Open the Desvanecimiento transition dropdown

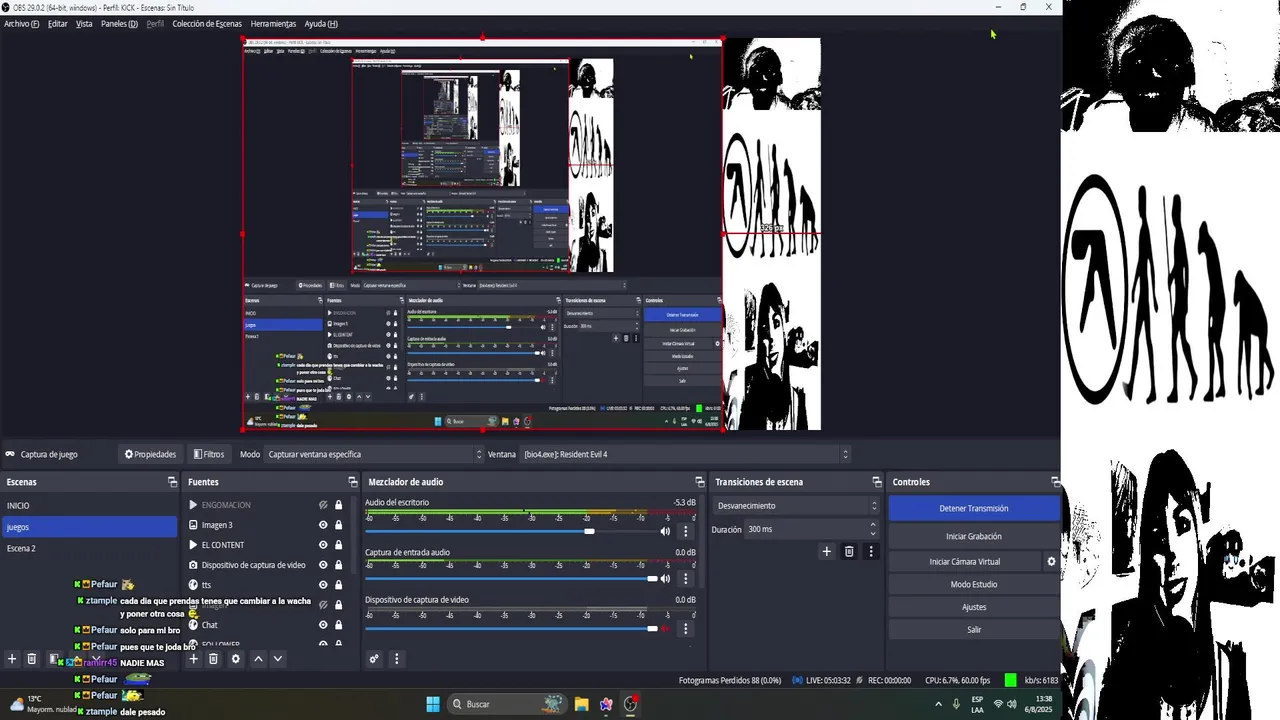[797, 505]
